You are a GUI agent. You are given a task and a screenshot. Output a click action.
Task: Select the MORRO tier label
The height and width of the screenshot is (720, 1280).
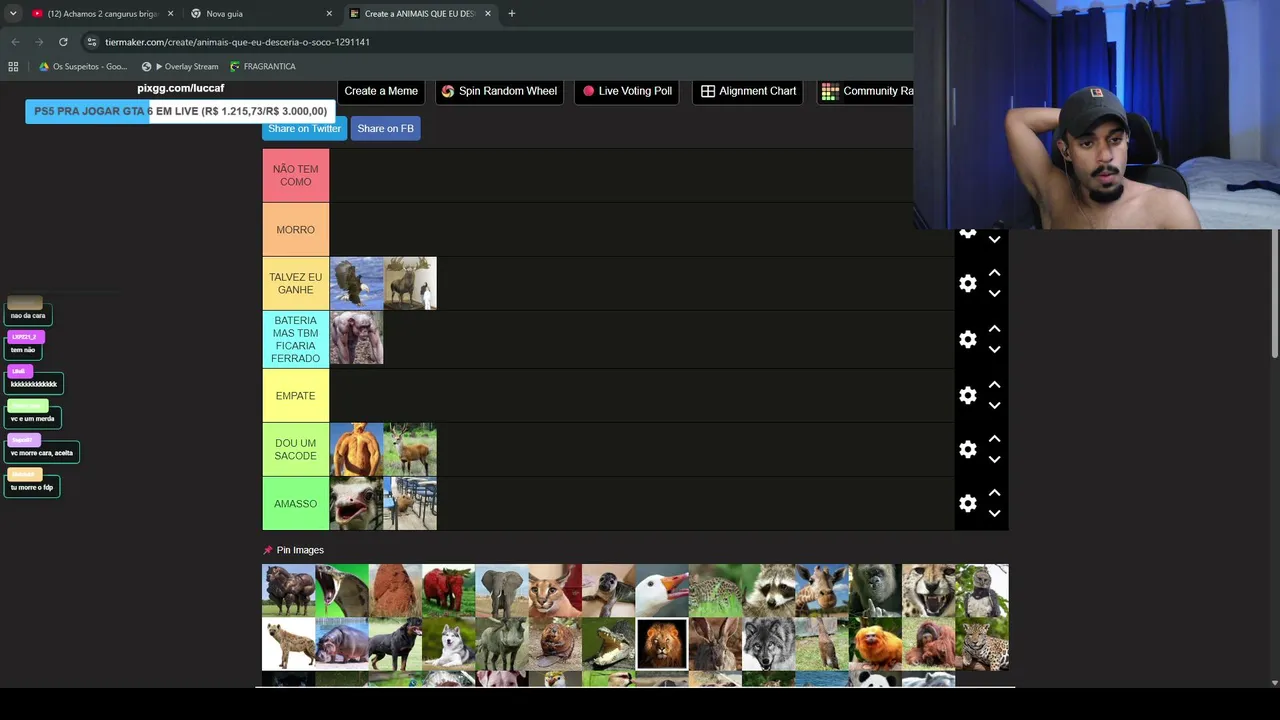click(296, 230)
